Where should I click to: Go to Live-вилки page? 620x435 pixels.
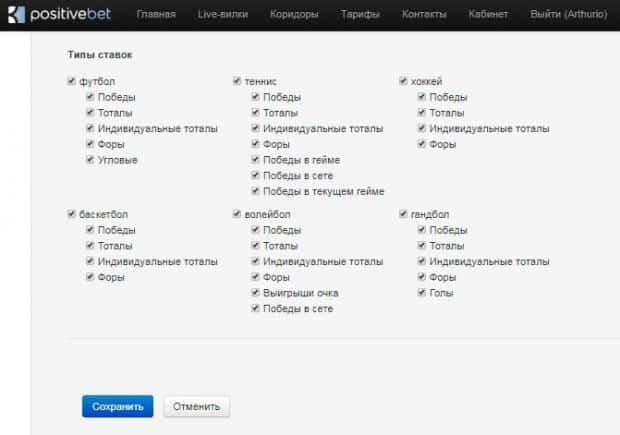[x=222, y=15]
